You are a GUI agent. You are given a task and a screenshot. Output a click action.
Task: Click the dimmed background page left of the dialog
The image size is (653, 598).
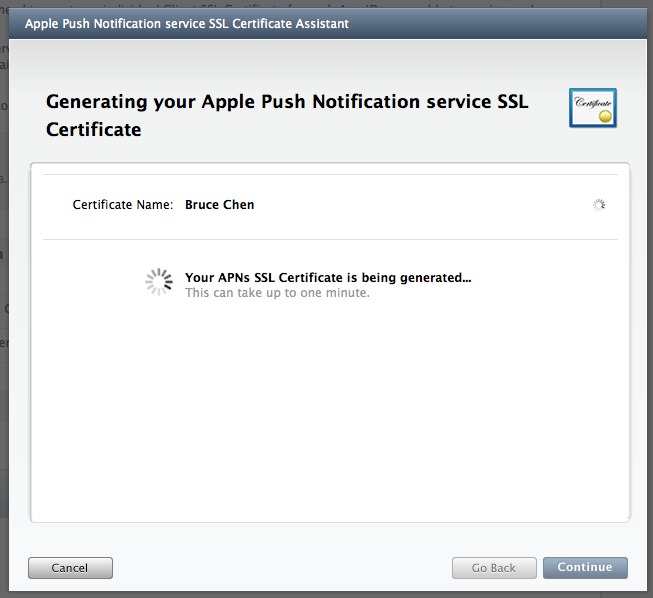coord(4,300)
